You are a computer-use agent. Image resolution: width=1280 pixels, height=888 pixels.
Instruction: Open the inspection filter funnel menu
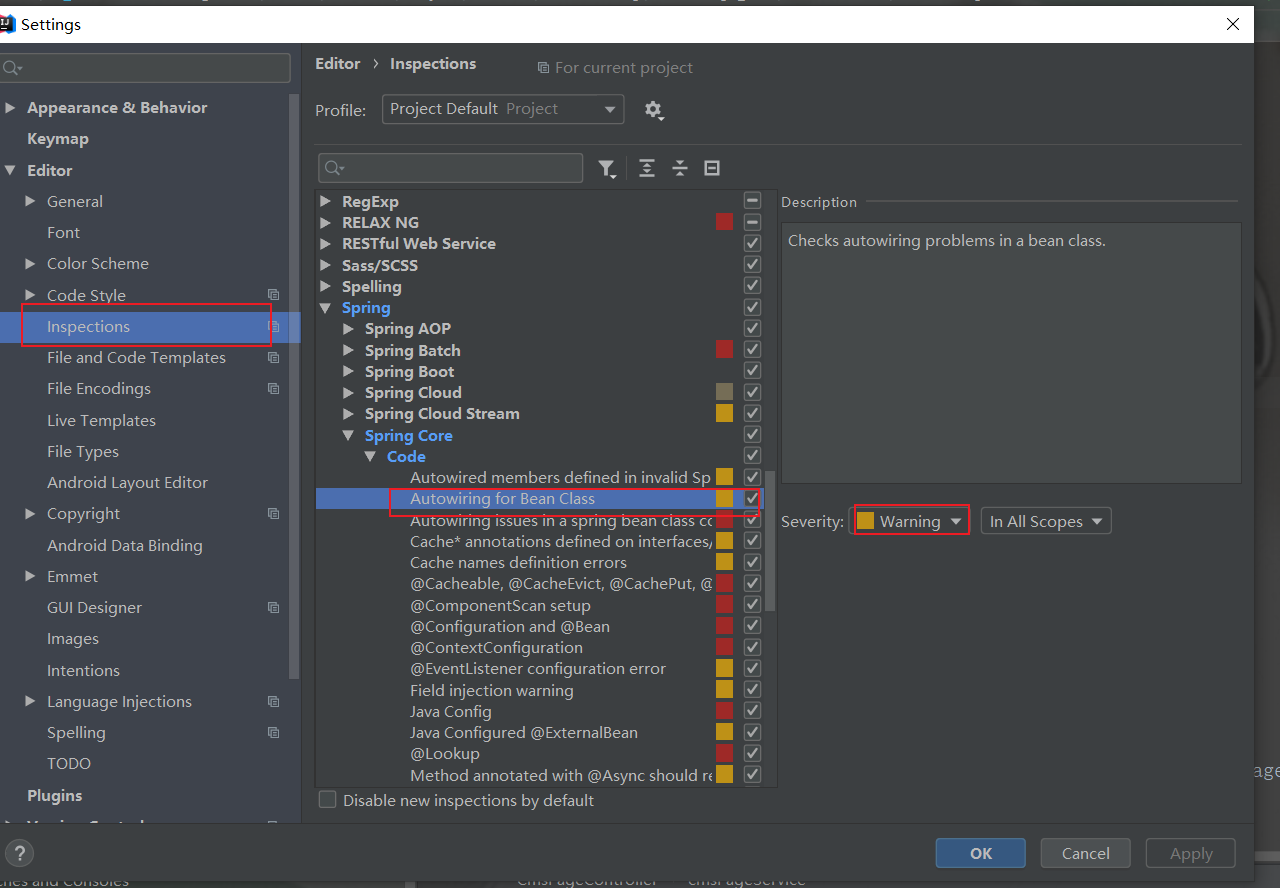click(607, 168)
